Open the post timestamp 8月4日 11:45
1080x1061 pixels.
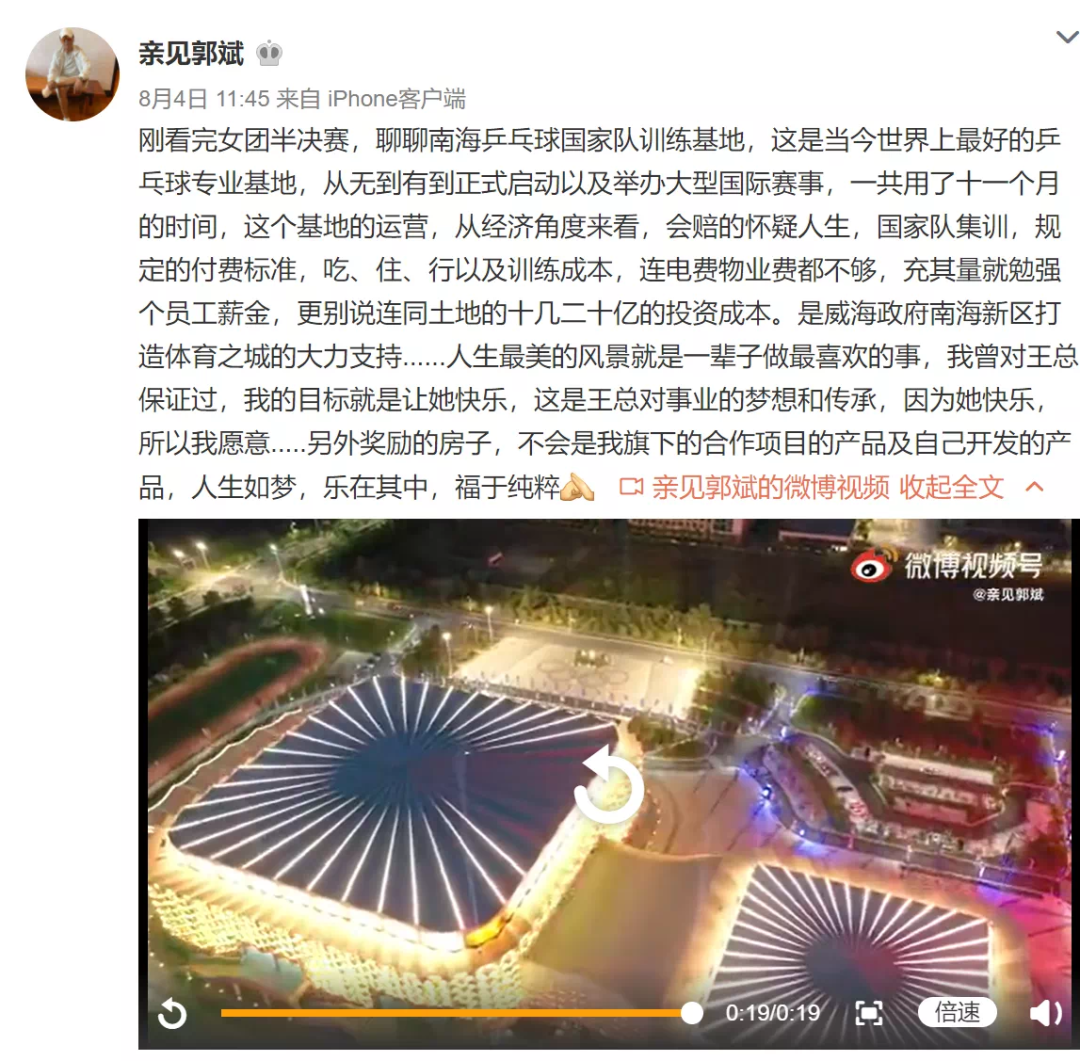tap(204, 99)
